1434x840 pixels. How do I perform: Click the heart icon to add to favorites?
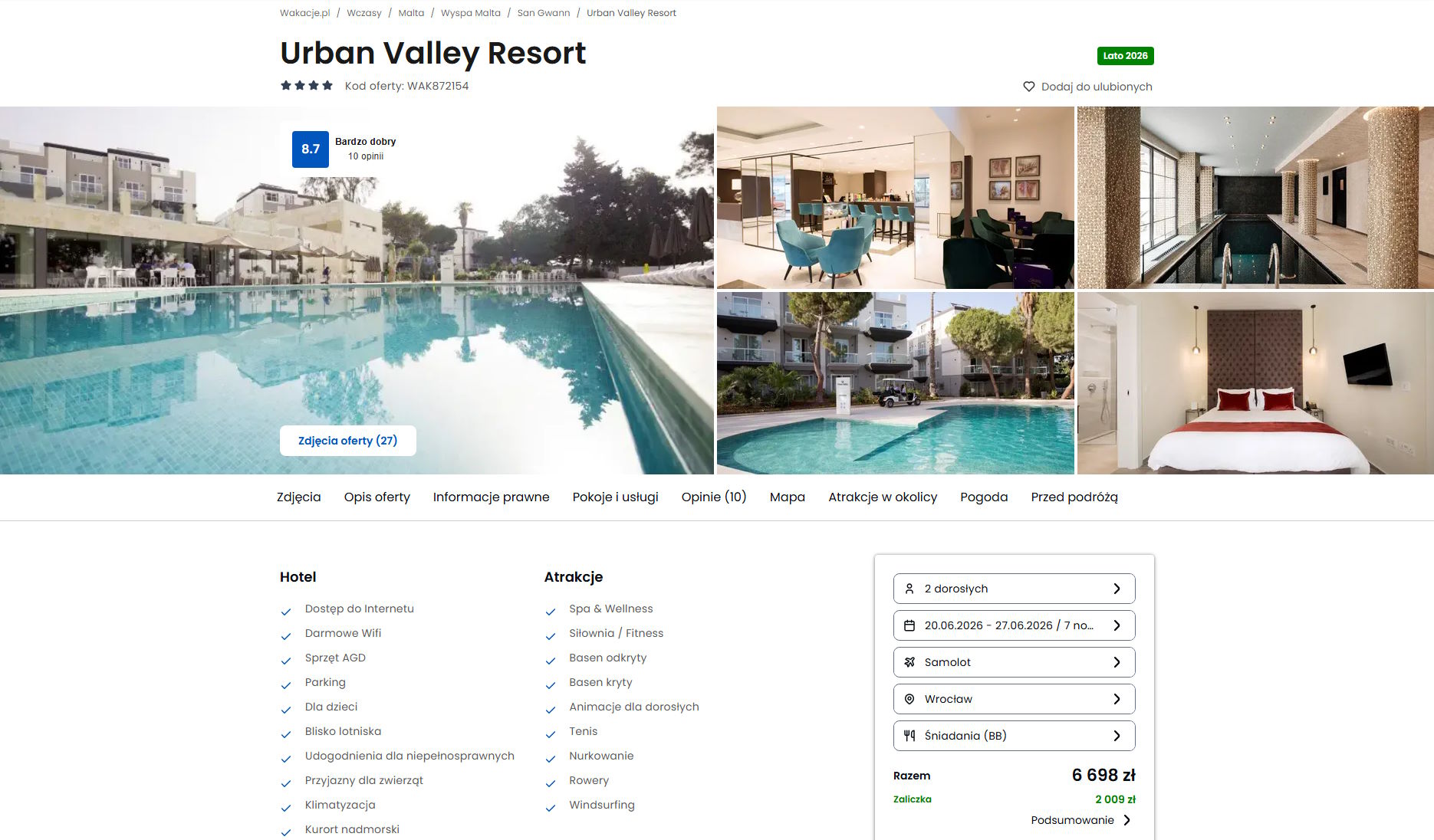(1029, 87)
